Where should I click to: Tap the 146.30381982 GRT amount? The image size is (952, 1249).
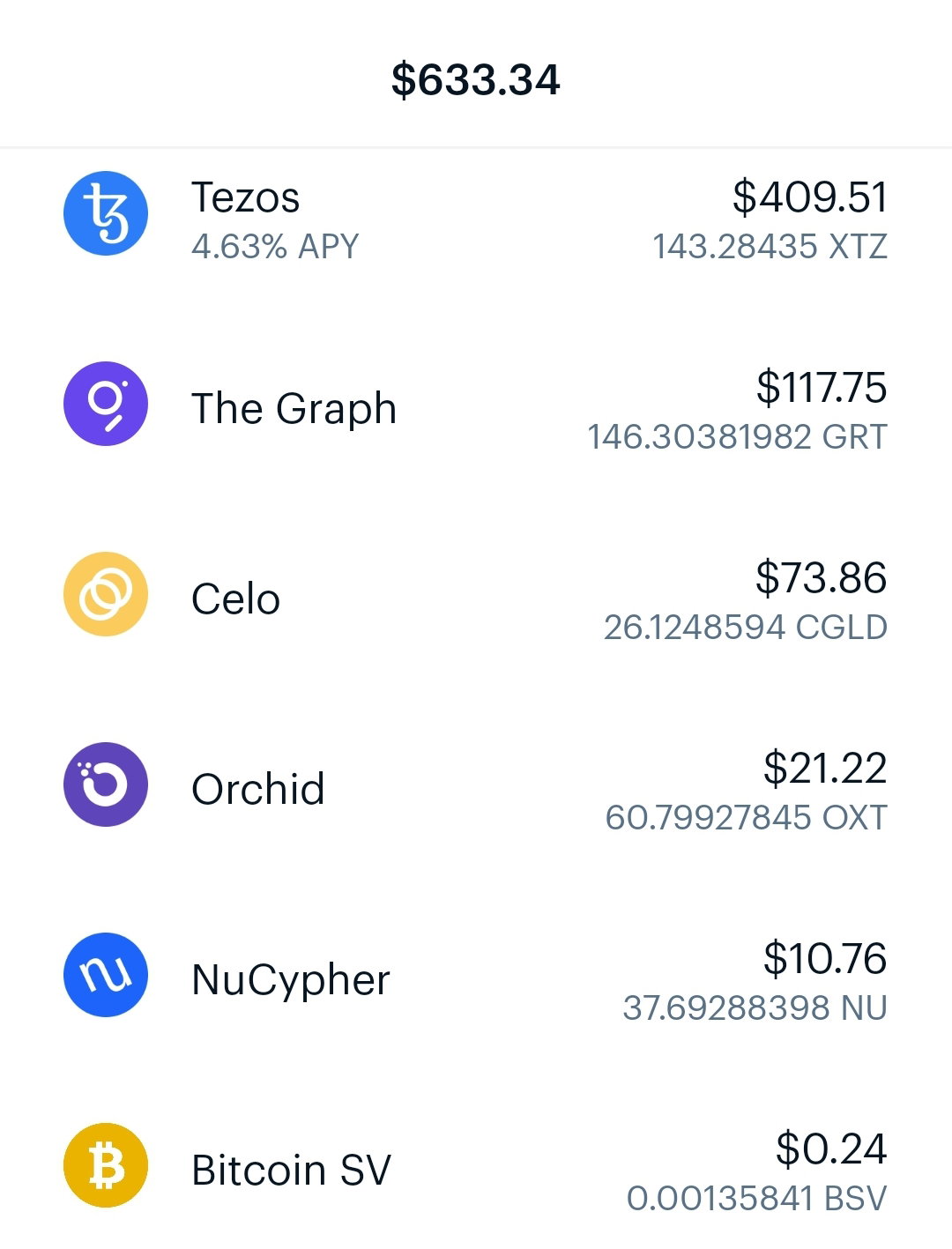point(738,437)
